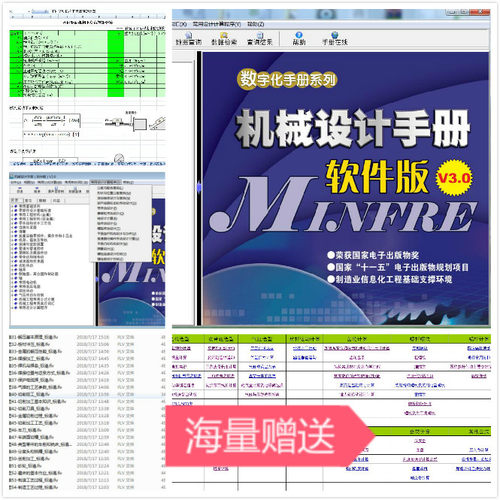Select the highlighted B40 file row
The height and width of the screenshot is (500, 500).
(87, 394)
